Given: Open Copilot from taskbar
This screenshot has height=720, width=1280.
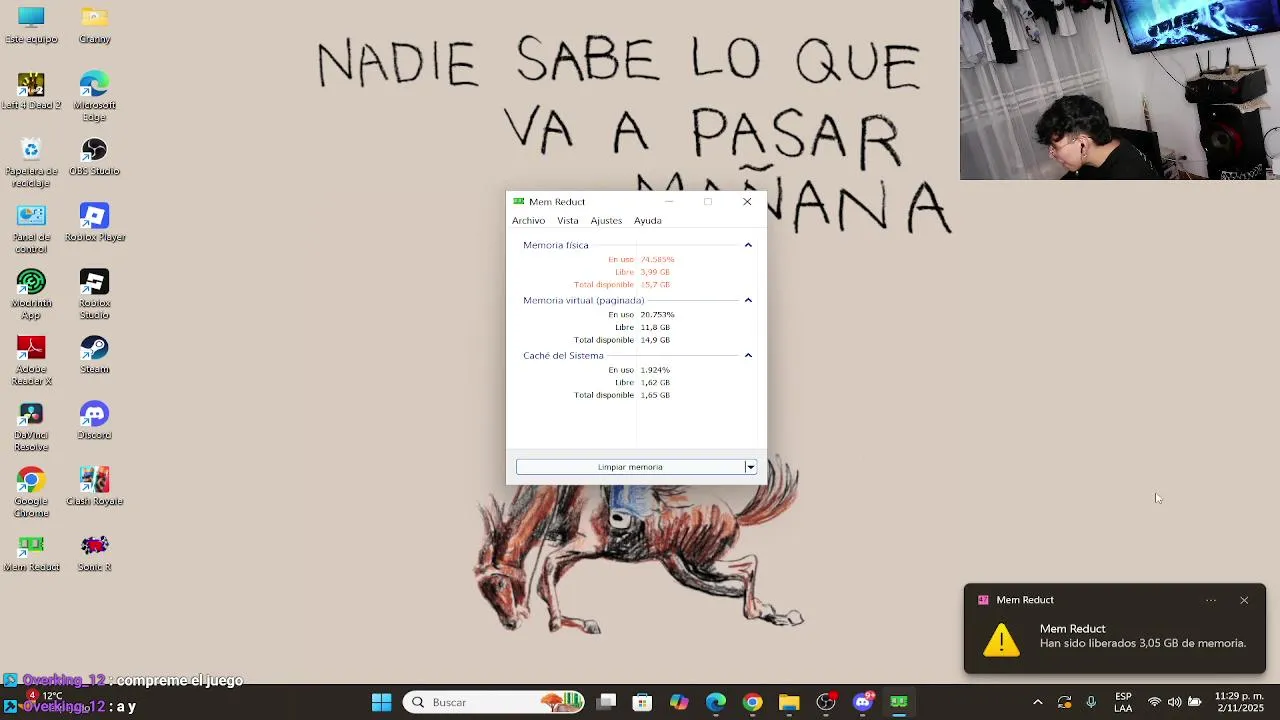Looking at the screenshot, I should point(679,702).
